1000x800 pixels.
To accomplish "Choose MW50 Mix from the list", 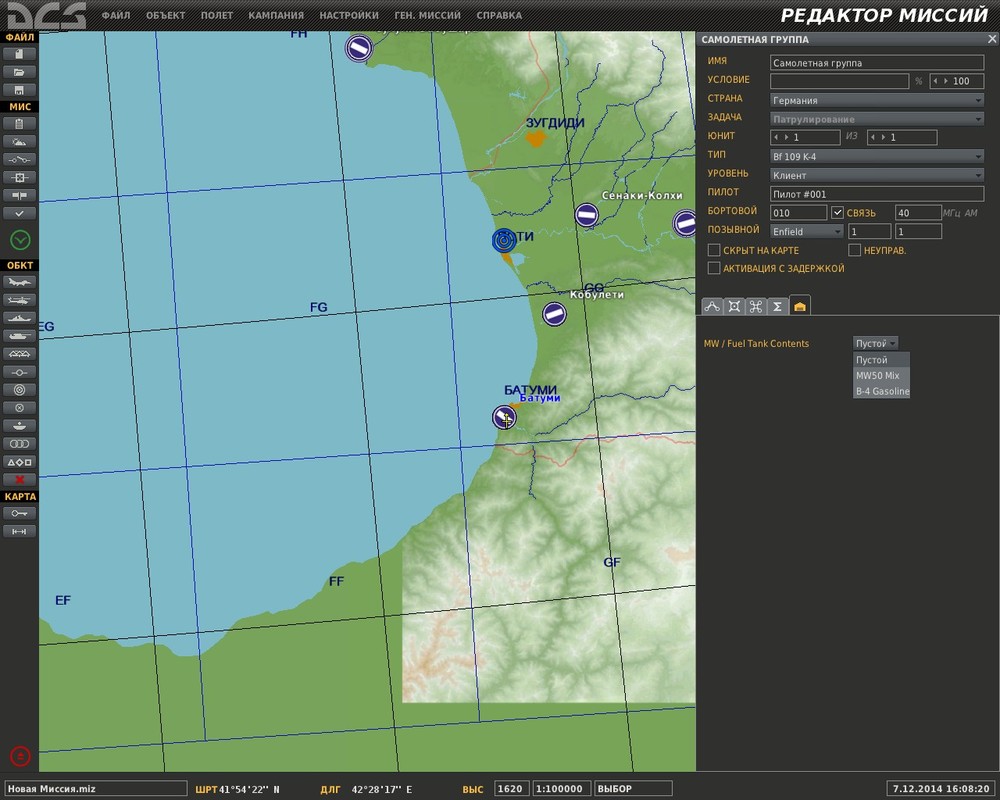I will click(878, 375).
